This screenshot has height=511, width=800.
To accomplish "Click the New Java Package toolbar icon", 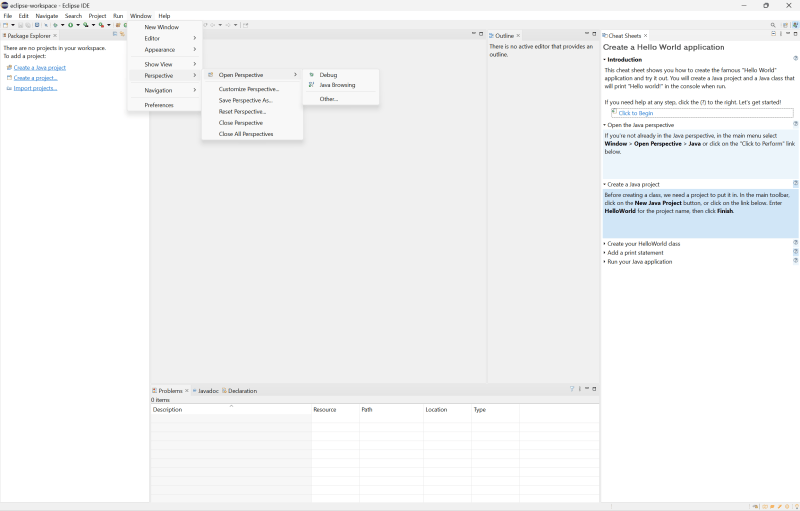I will click(118, 25).
